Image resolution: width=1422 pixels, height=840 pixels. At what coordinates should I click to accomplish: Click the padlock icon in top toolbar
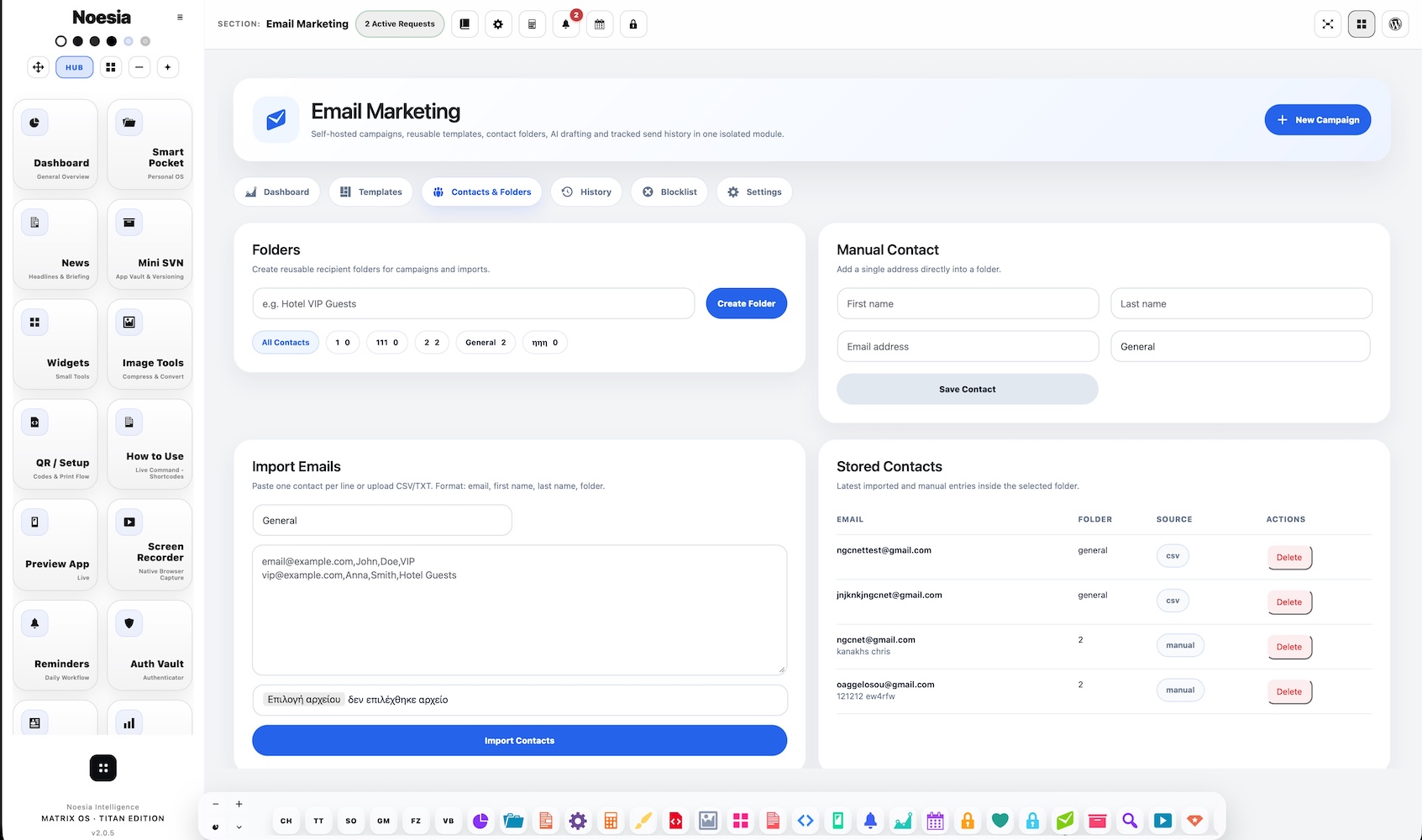(633, 24)
